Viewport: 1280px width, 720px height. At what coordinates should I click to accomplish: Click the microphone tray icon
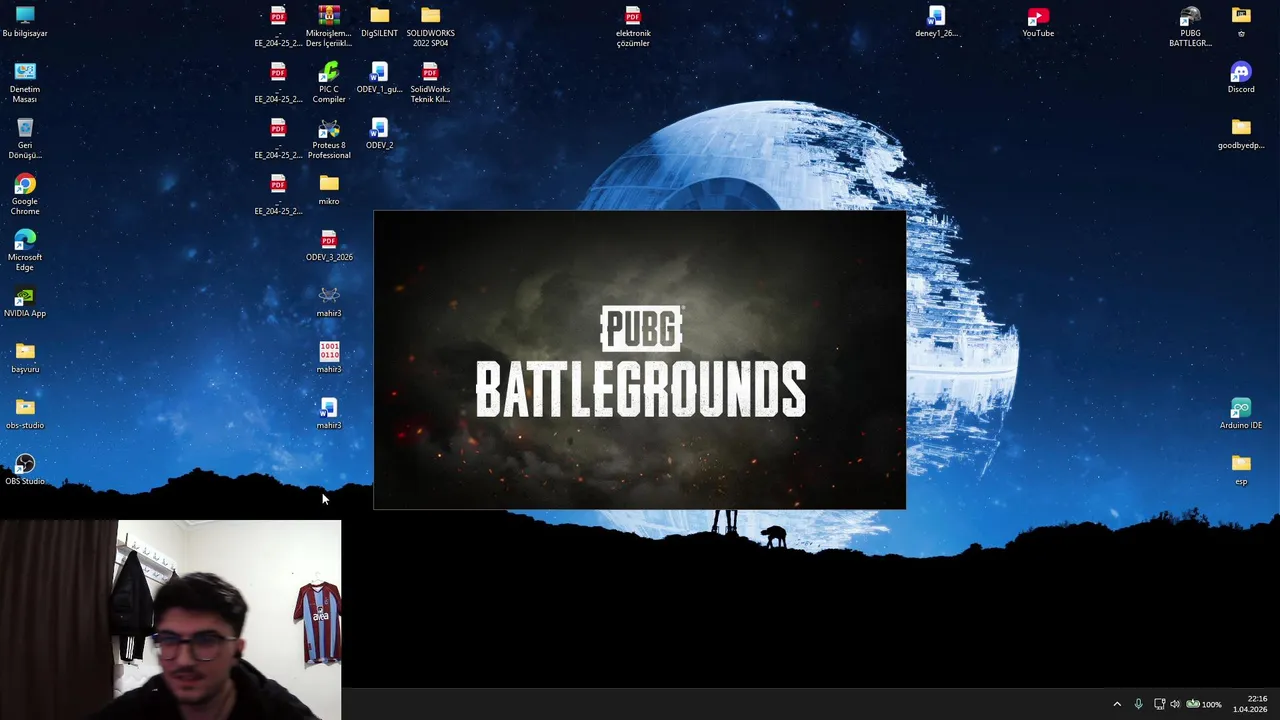(x=1138, y=704)
